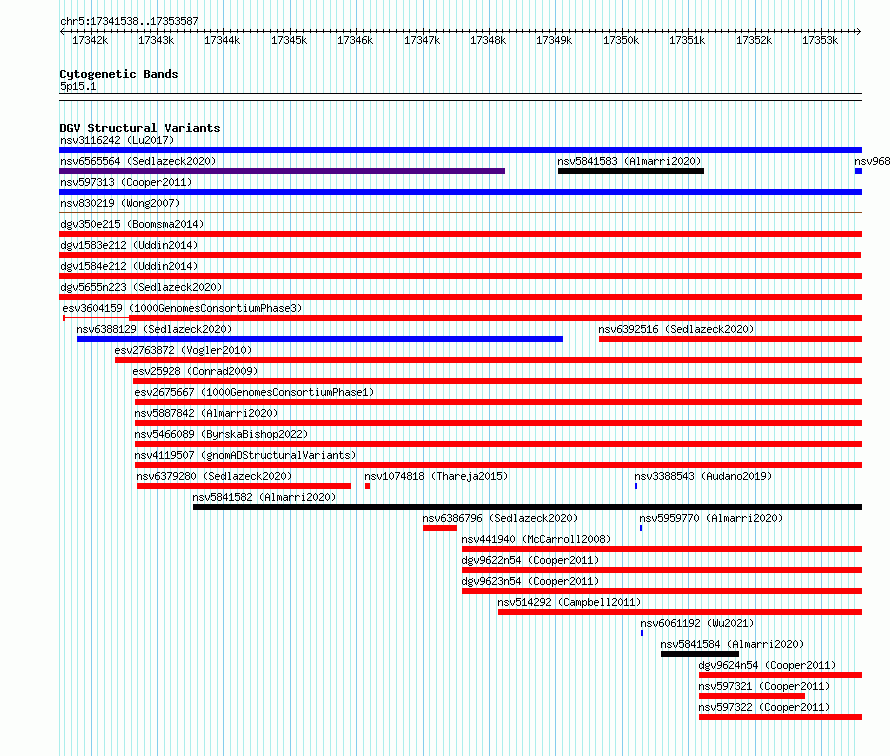Select the nsv6392516 (Sedlazeck2020) label
This screenshot has width=890, height=756.
point(676,329)
